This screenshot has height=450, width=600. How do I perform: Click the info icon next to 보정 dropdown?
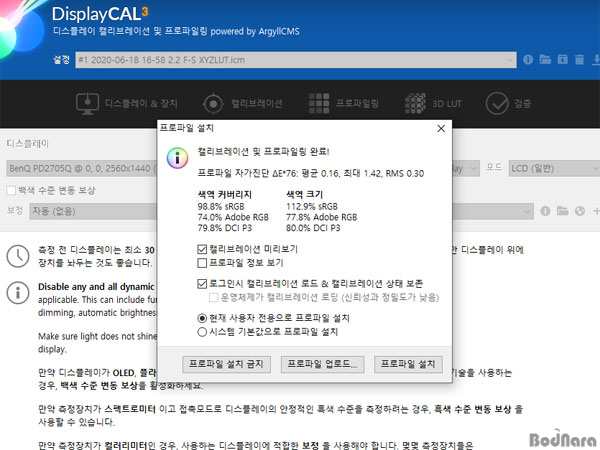(545, 211)
